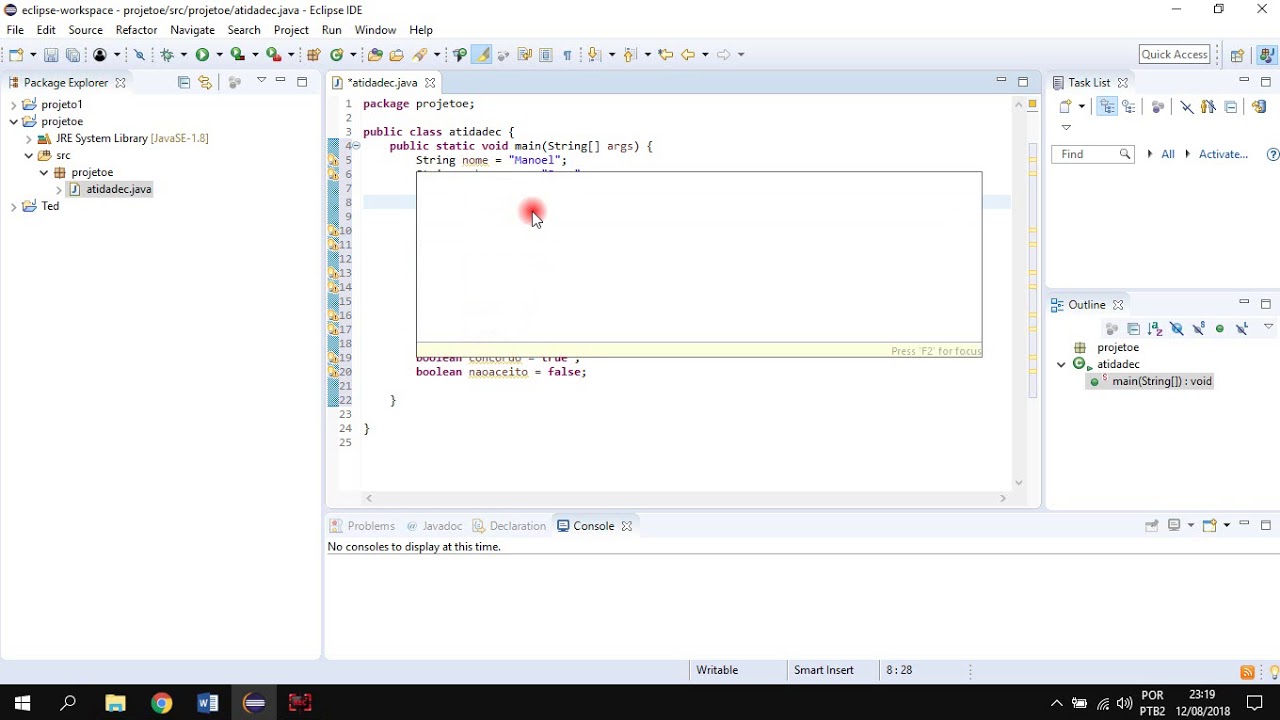The height and width of the screenshot is (720, 1280).
Task: Click the All filter link in Task List
Action: (x=1168, y=154)
